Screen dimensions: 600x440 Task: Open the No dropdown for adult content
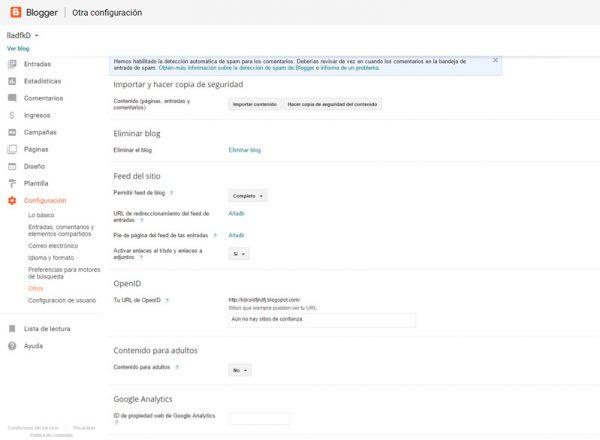pyautogui.click(x=240, y=370)
